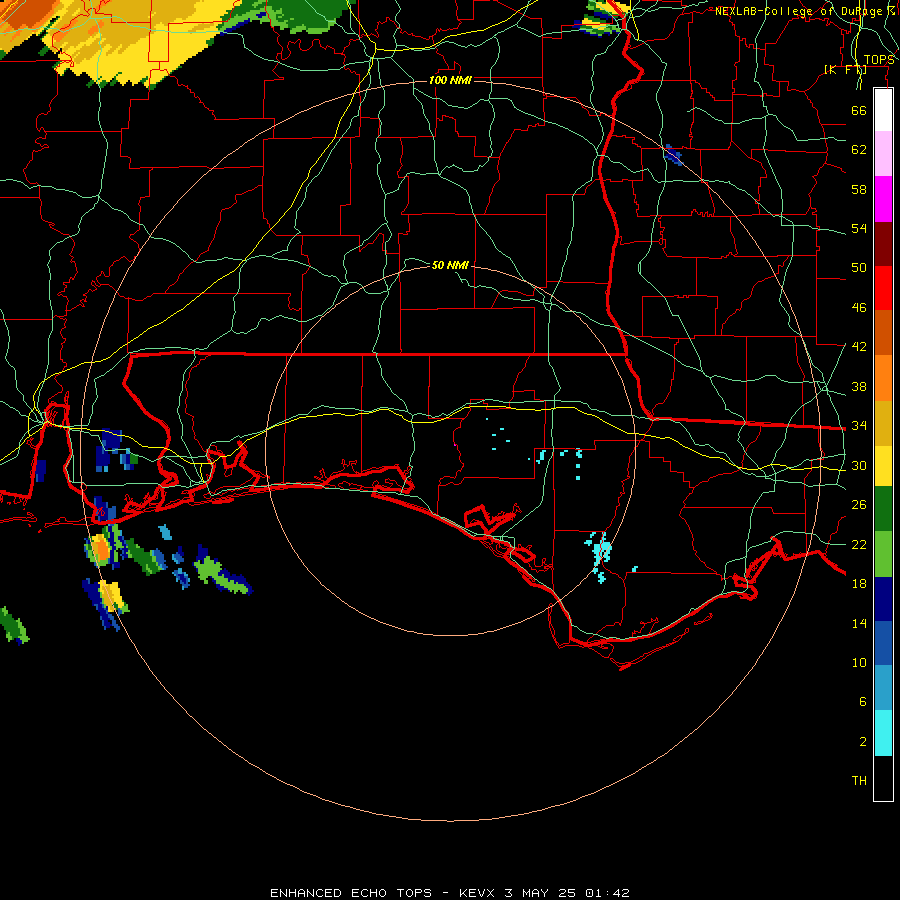The width and height of the screenshot is (900, 900).
Task: Click the '6' legend value label
Action: (x=863, y=701)
